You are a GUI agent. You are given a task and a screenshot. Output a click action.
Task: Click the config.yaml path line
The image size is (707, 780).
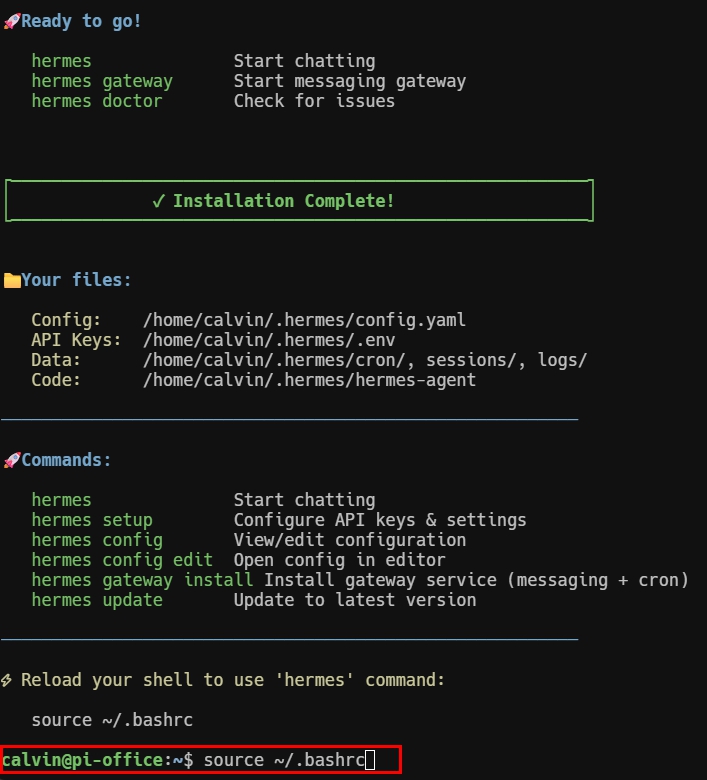pos(304,320)
